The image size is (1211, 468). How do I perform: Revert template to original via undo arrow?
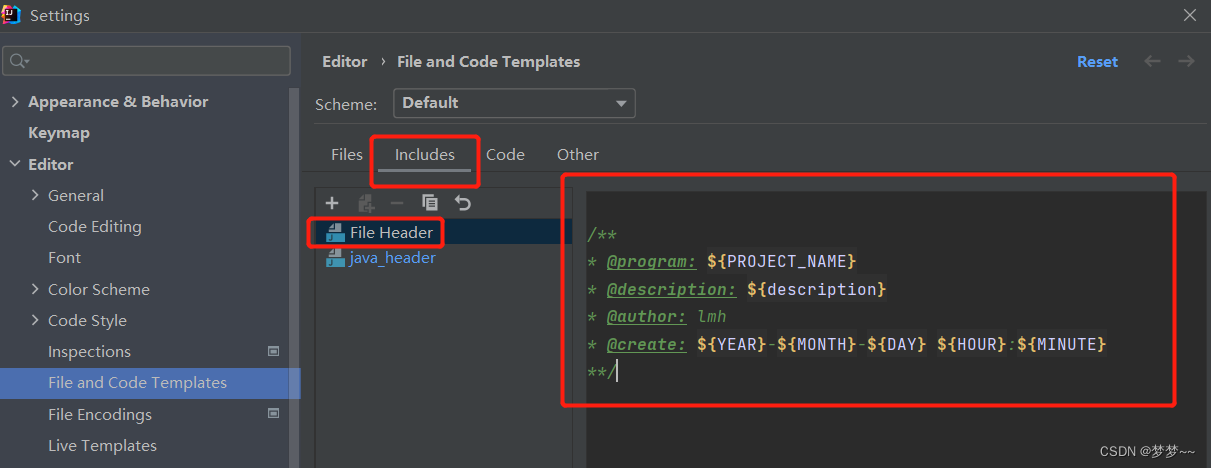pos(462,203)
